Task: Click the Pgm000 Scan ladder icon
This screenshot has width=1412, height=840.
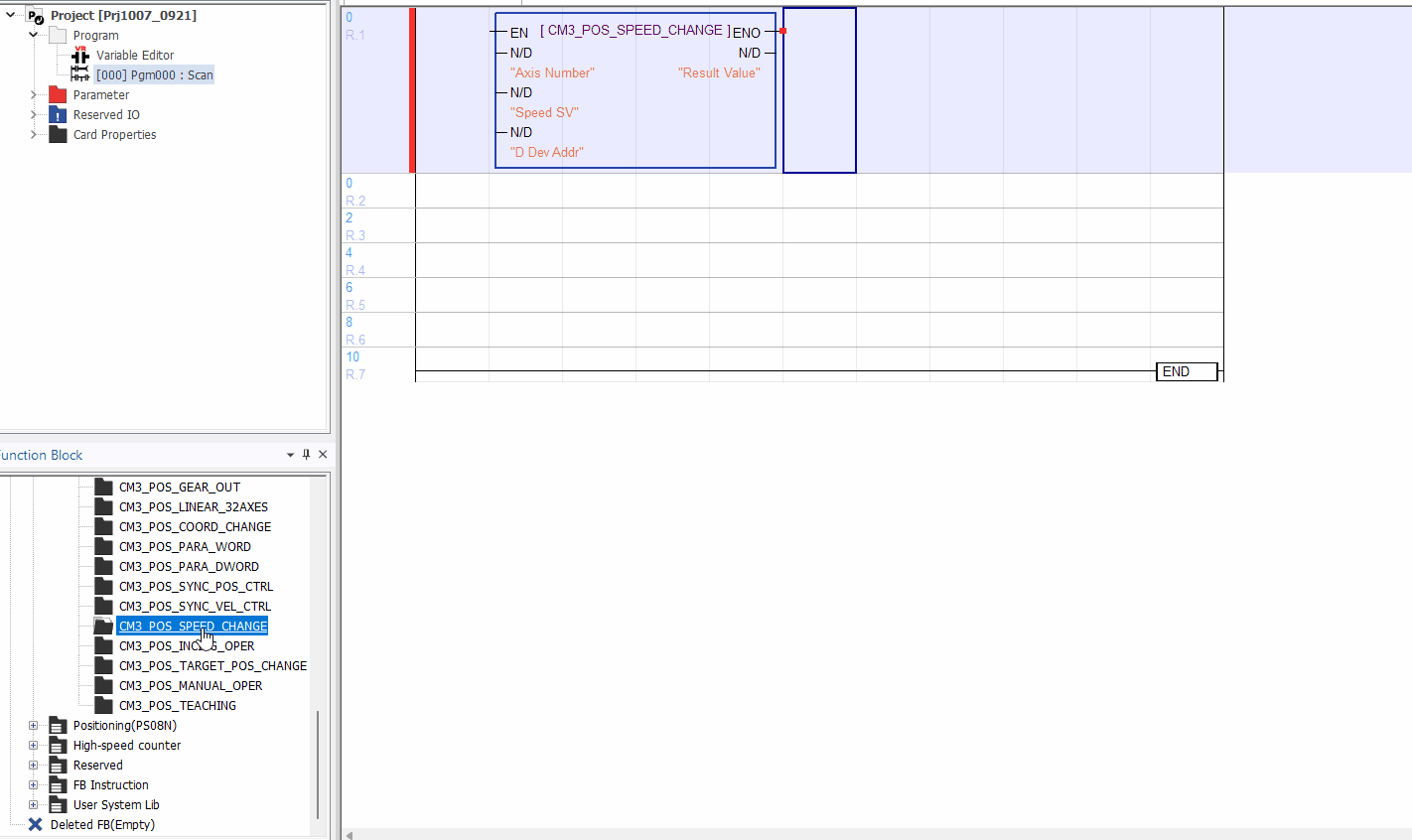Action: coord(80,75)
